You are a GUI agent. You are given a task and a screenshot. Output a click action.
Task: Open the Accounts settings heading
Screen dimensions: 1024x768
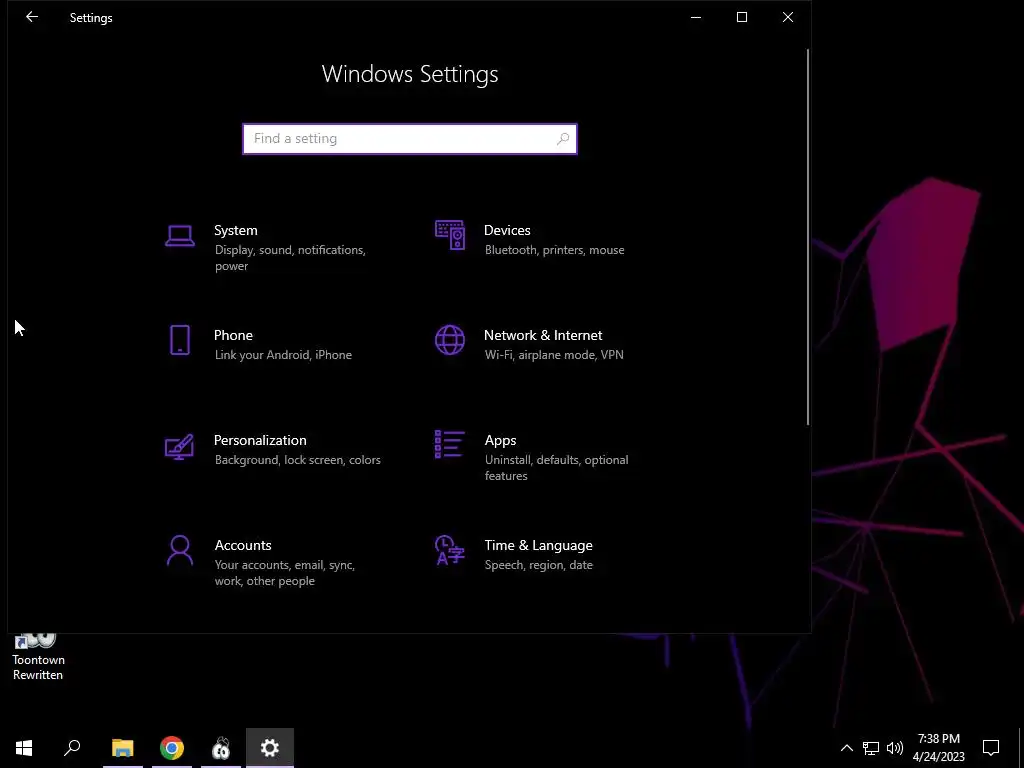(243, 545)
